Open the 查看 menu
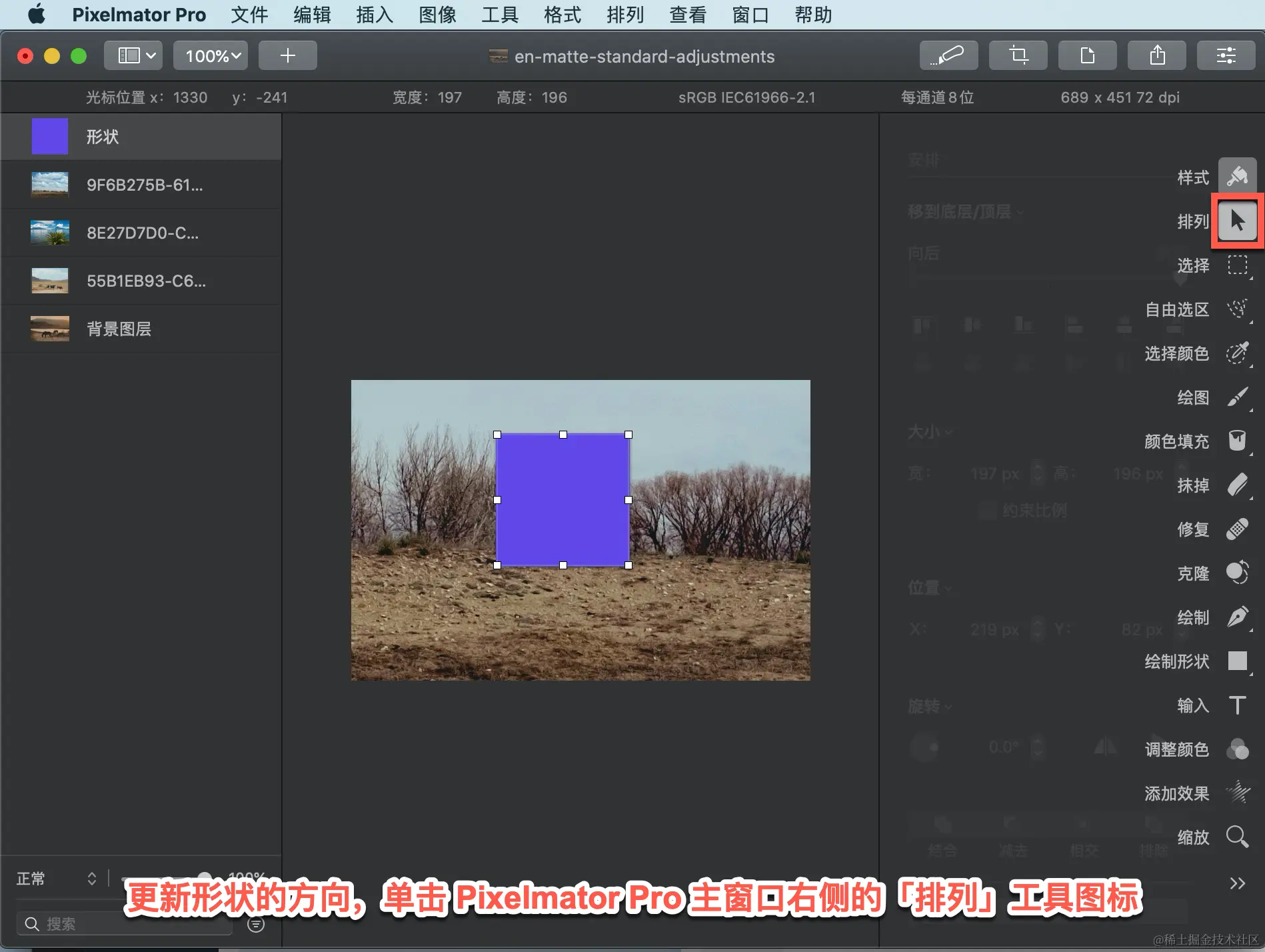The height and width of the screenshot is (952, 1265). 688,15
